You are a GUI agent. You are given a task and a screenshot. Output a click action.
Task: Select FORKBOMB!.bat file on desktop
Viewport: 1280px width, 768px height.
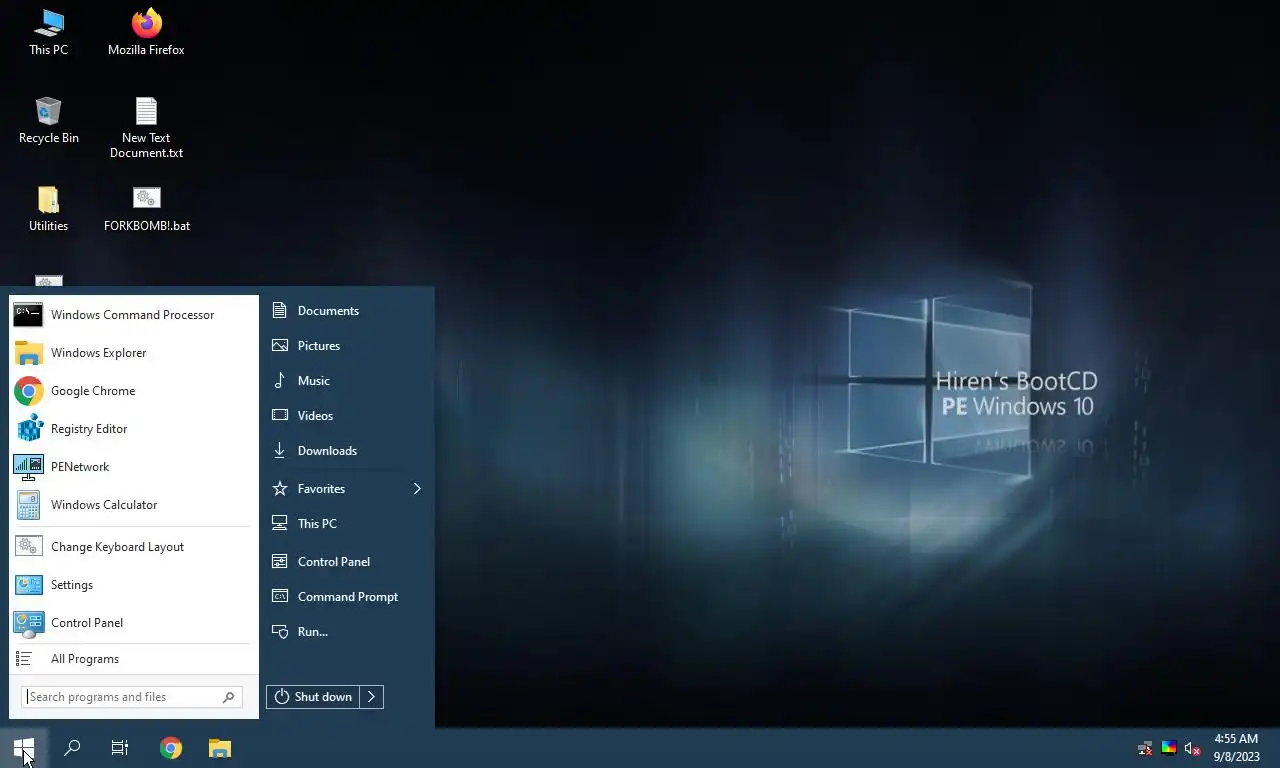pos(146,208)
